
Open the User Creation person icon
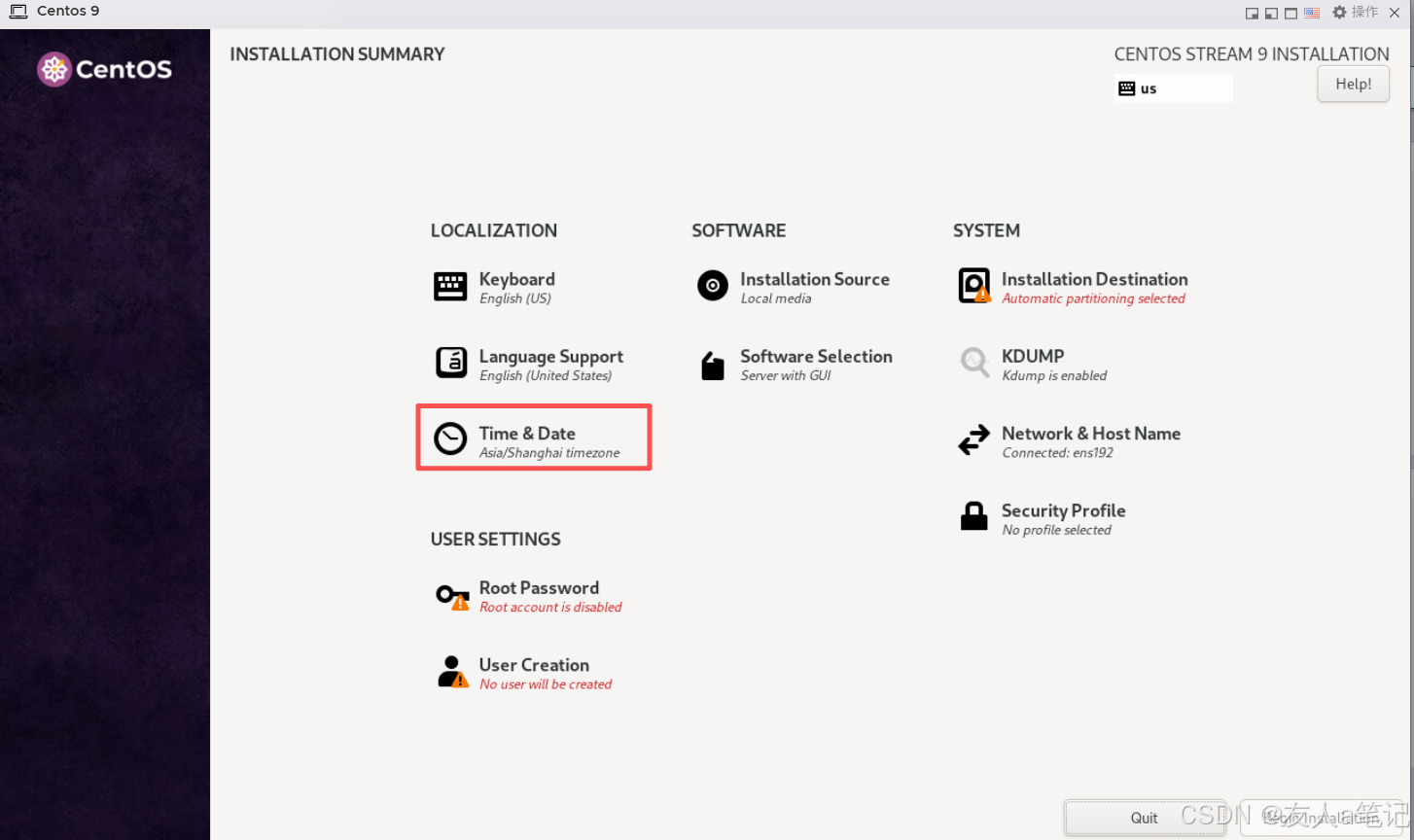tap(452, 672)
